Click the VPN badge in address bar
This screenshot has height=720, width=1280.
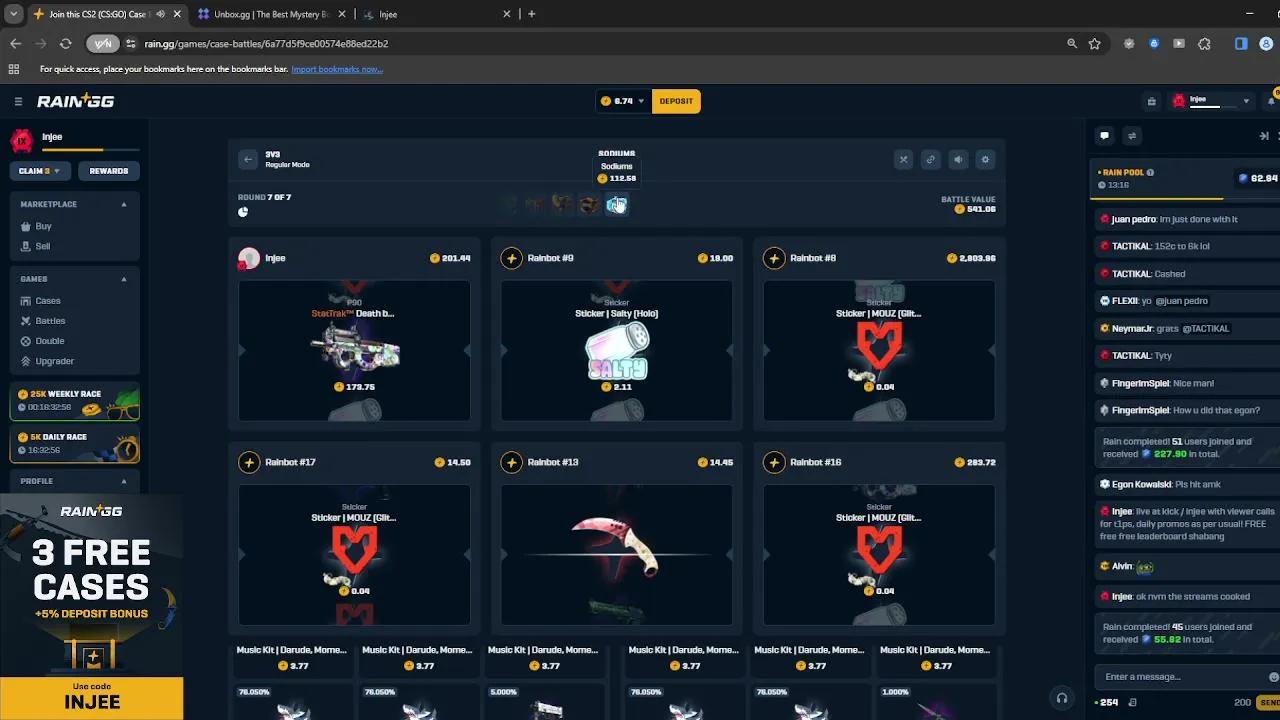click(103, 44)
